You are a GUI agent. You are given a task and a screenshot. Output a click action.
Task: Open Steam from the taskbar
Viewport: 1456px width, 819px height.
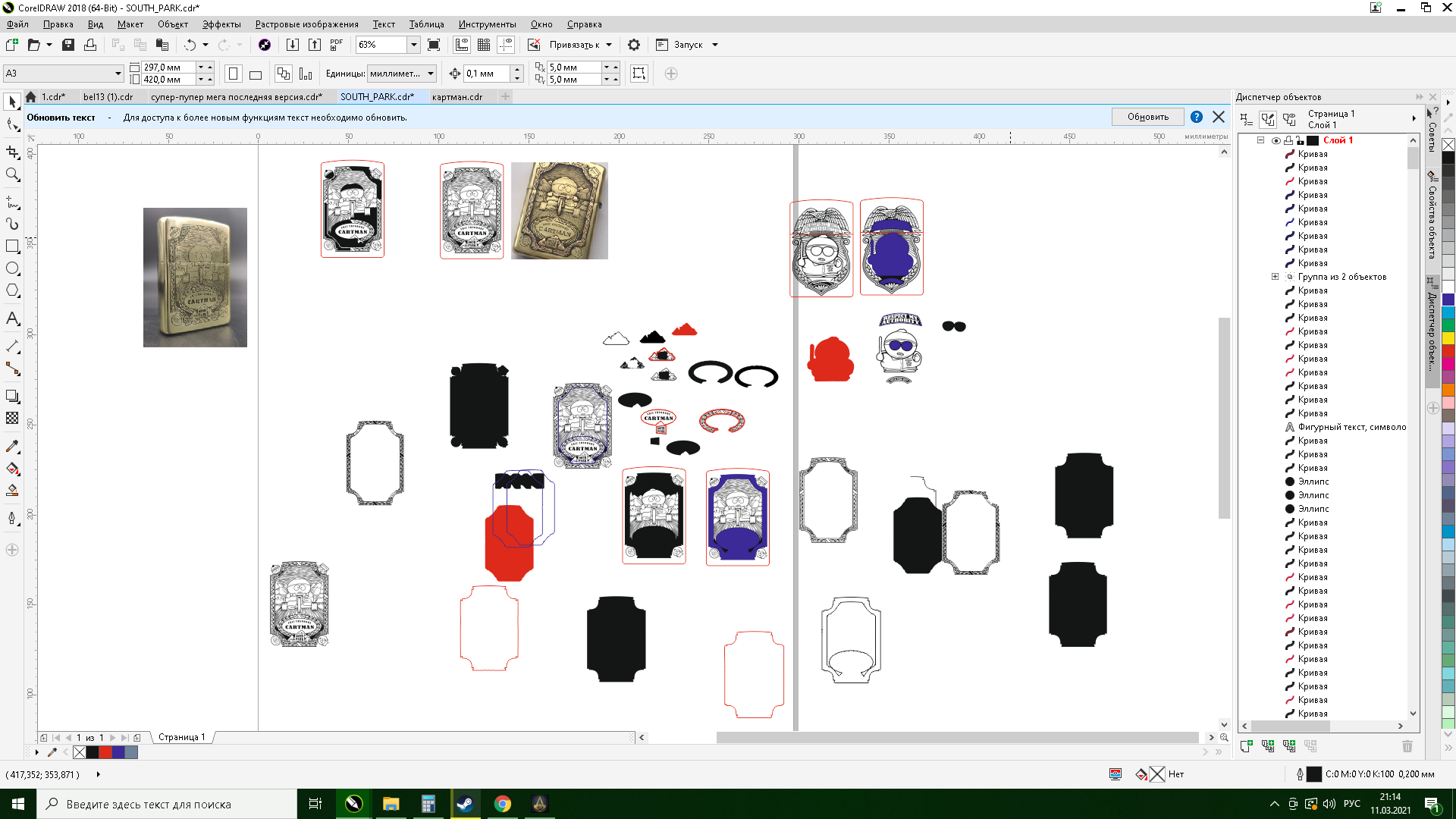click(x=465, y=804)
